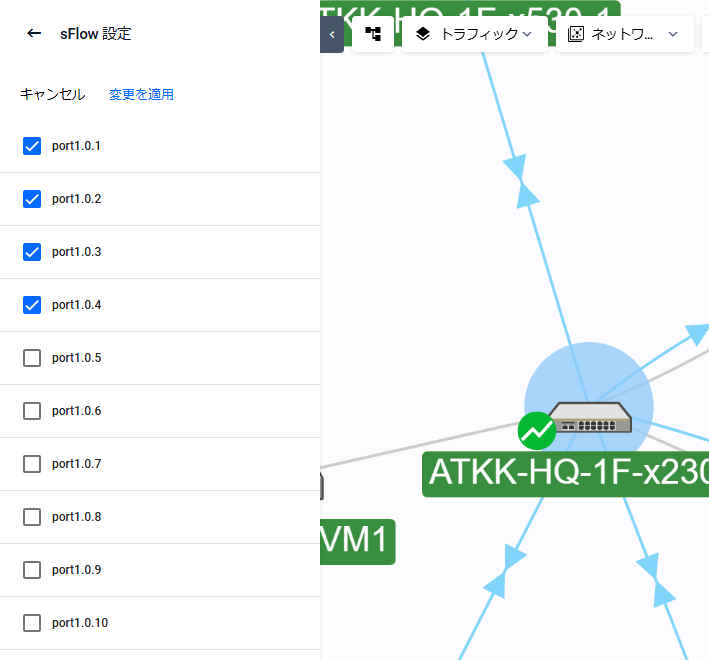709x660 pixels.
Task: Tick the port1.0.10 checkbox
Action: pos(32,623)
